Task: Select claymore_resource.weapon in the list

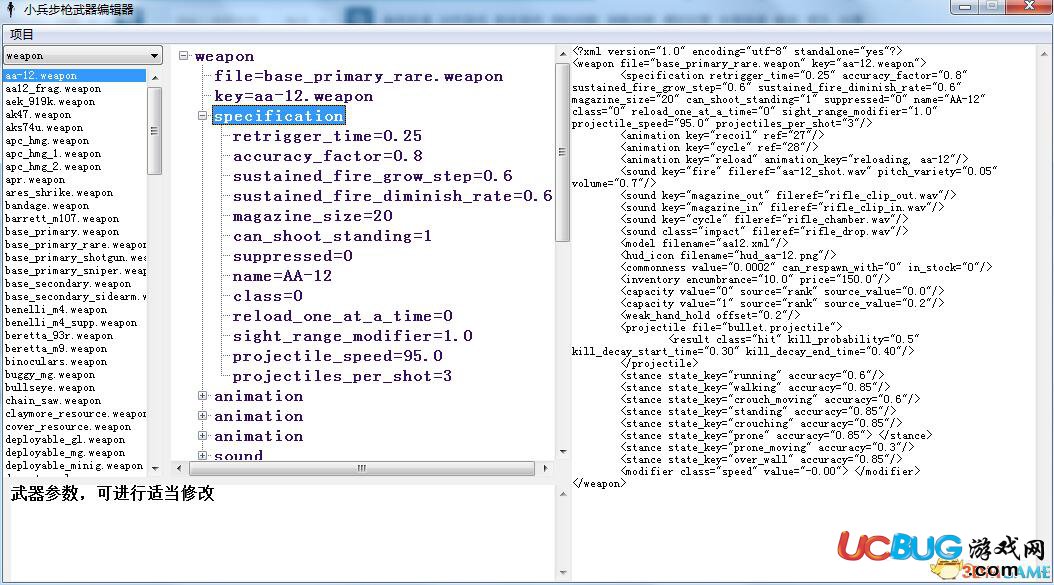Action: 75,414
